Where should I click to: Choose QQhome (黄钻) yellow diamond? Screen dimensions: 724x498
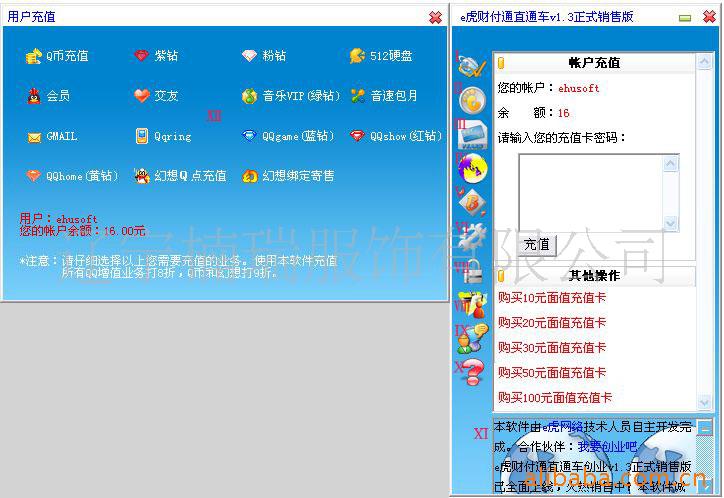point(72,176)
